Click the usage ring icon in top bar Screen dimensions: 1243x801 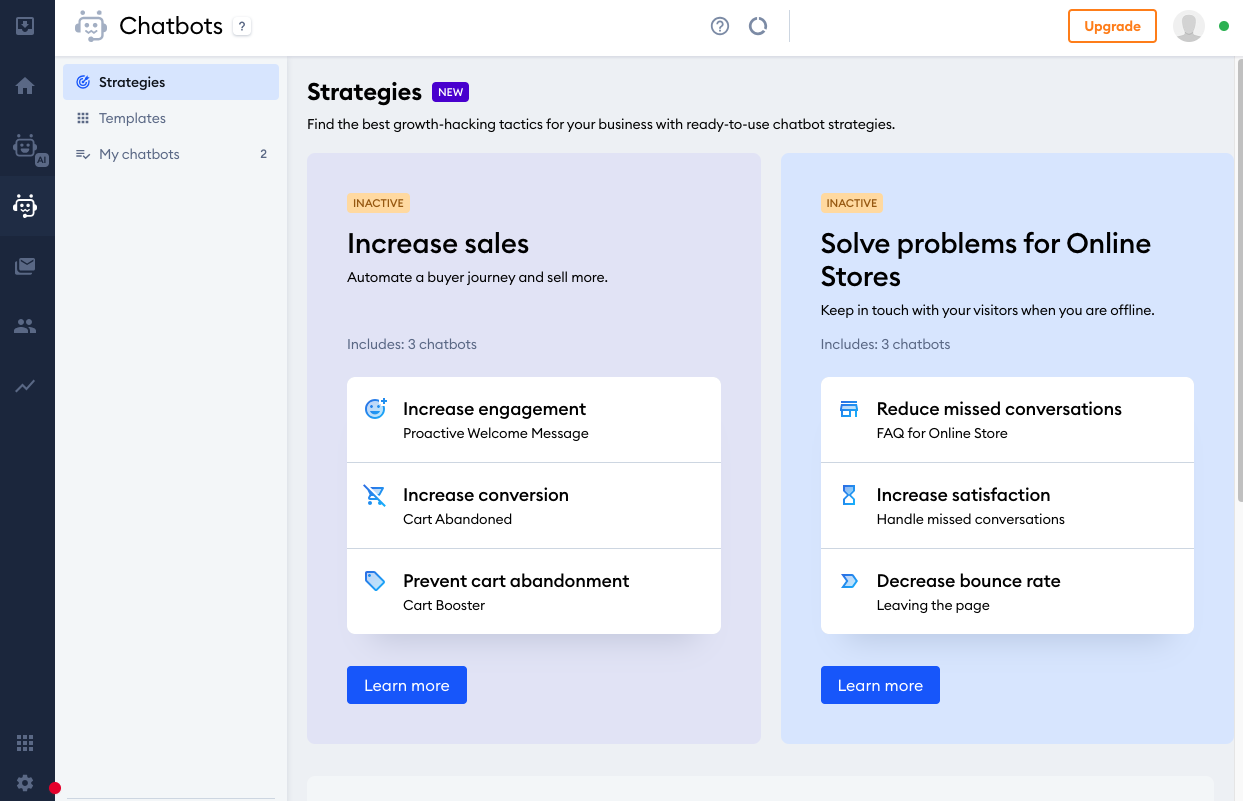[x=758, y=27]
